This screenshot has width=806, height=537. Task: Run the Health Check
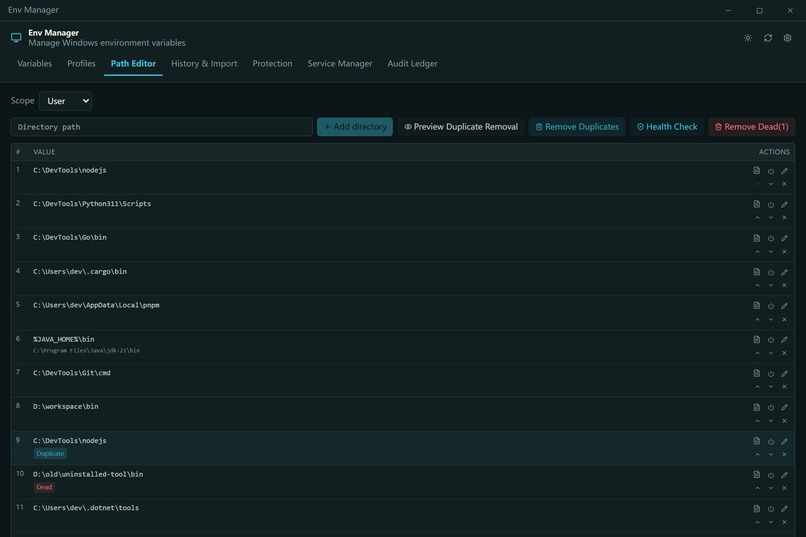(x=667, y=127)
